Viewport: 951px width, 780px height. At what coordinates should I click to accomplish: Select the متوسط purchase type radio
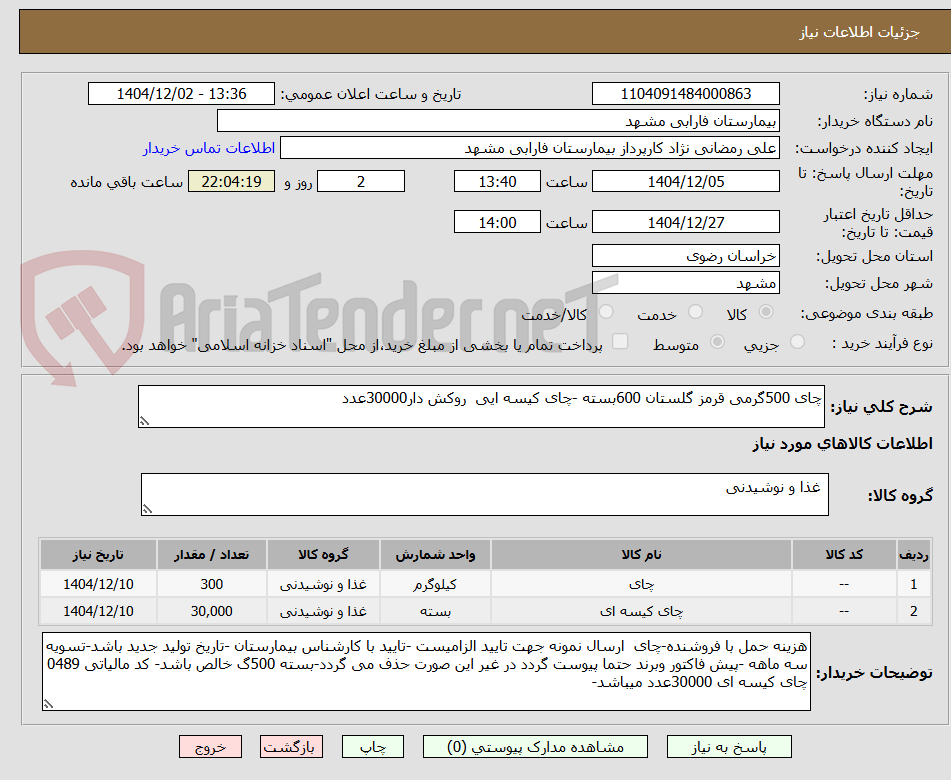(717, 342)
